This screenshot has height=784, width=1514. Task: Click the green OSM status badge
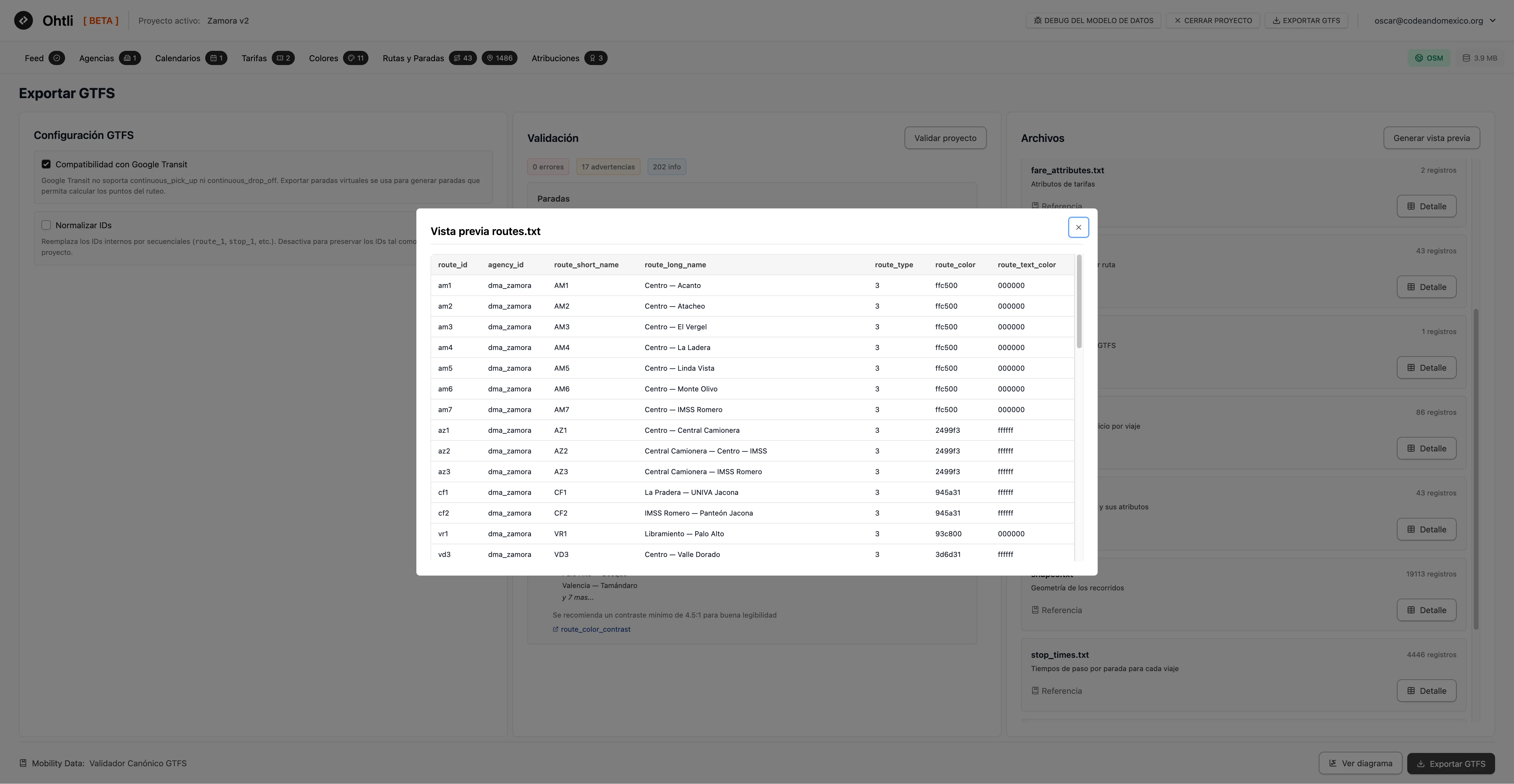coord(1429,58)
